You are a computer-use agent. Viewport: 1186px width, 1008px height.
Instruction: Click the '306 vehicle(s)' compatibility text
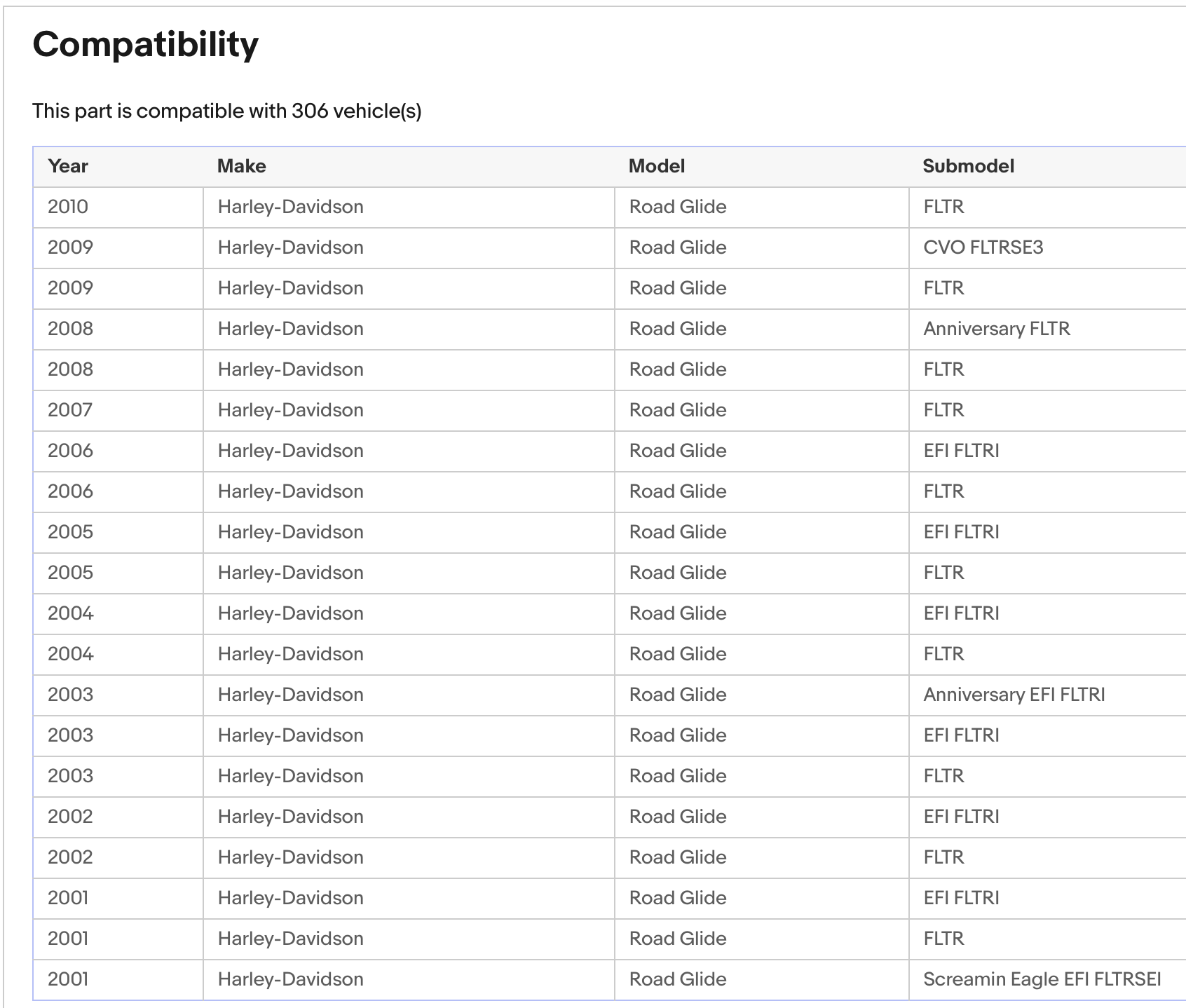(356, 111)
